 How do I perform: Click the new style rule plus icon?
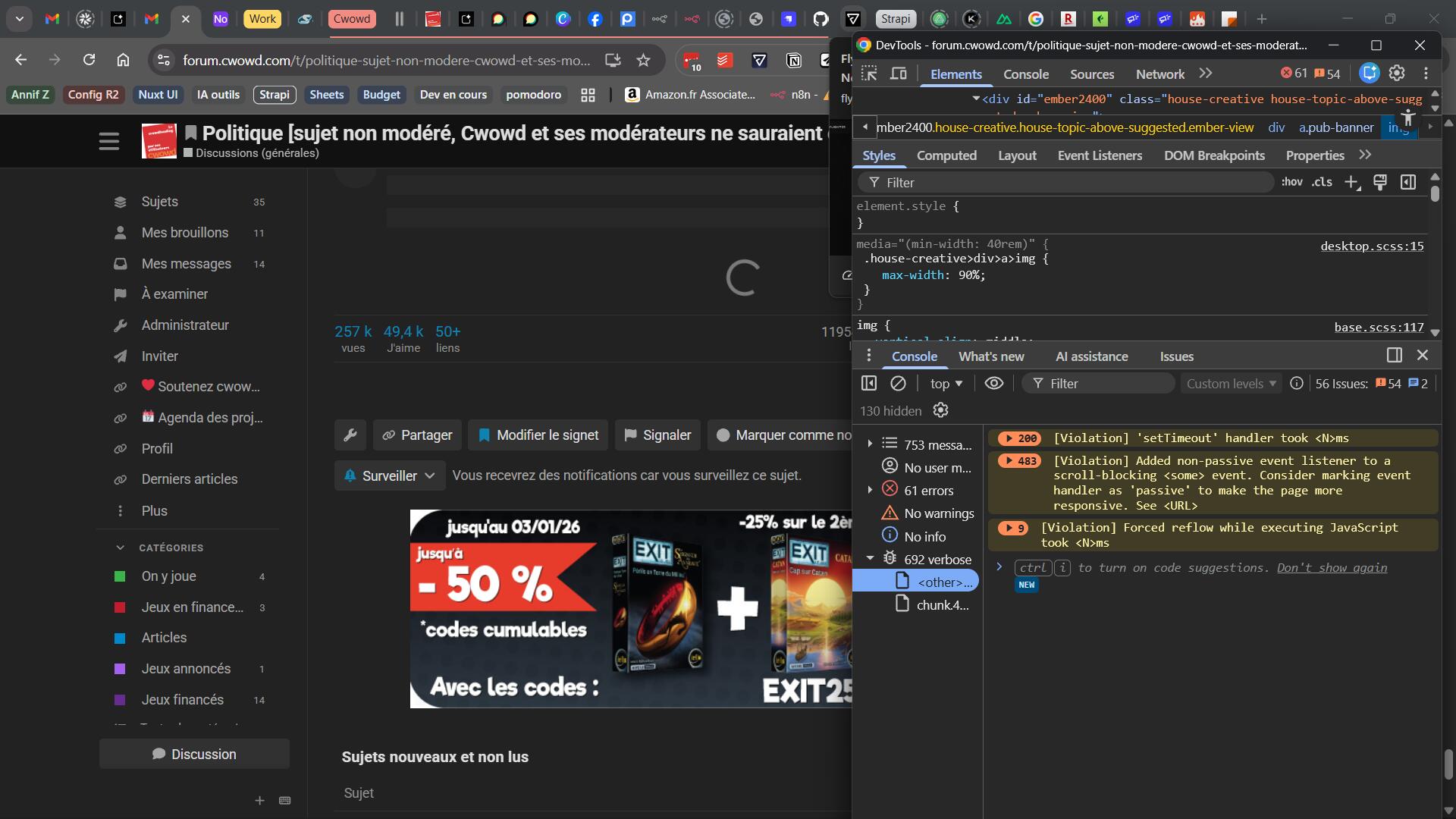(1351, 183)
